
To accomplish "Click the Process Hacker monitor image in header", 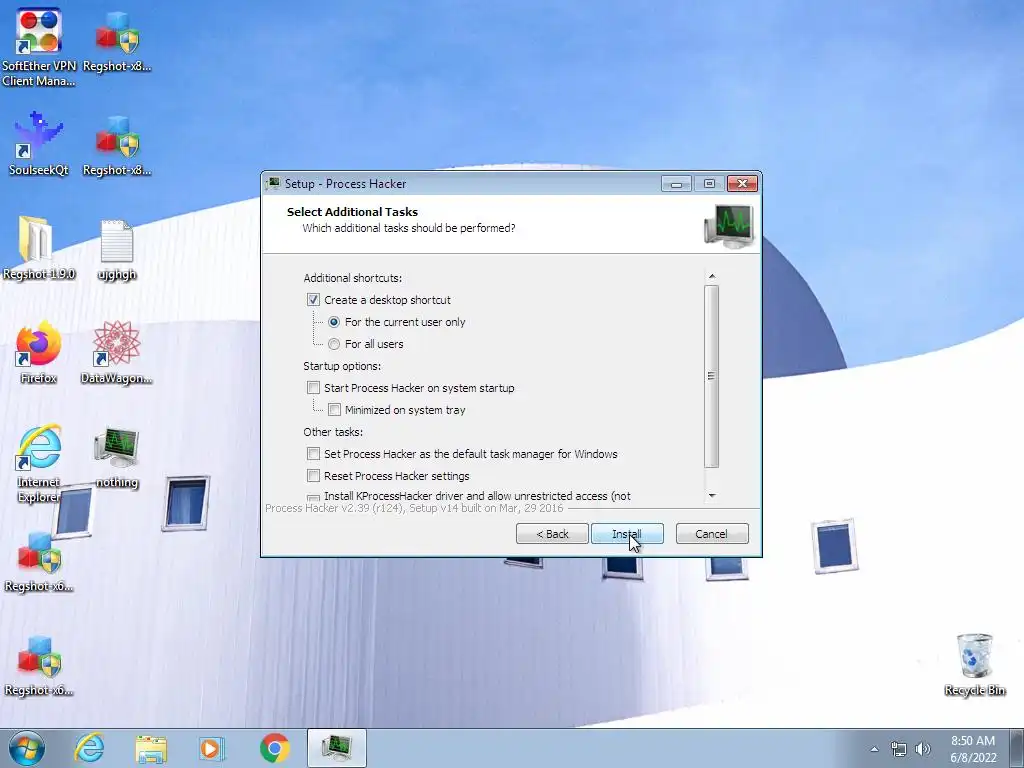I will click(x=729, y=226).
